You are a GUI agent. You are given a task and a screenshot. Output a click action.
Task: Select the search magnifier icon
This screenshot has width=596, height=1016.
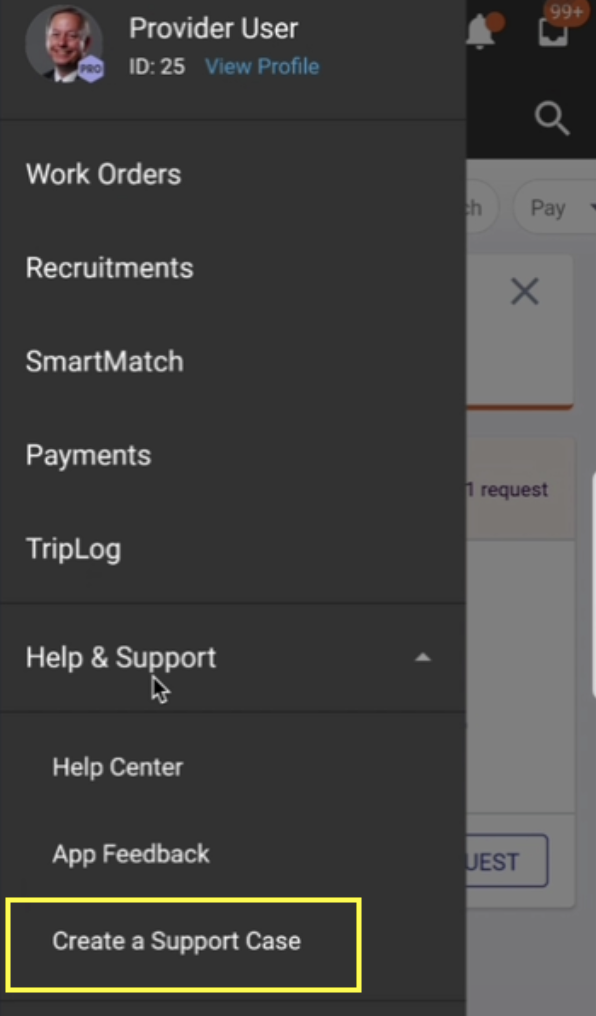tap(551, 118)
